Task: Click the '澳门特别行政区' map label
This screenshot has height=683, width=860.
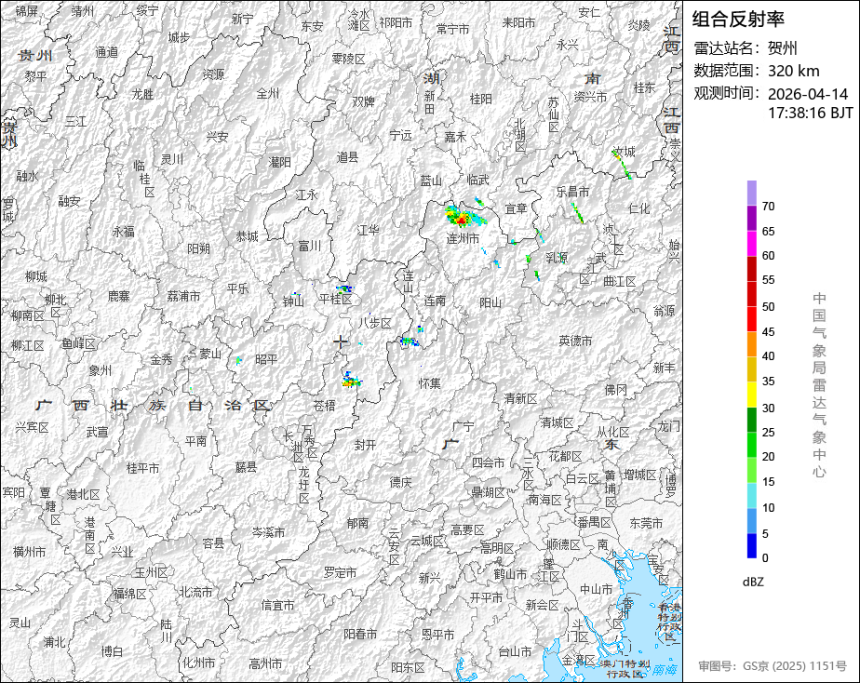Action: pyautogui.click(x=625, y=668)
